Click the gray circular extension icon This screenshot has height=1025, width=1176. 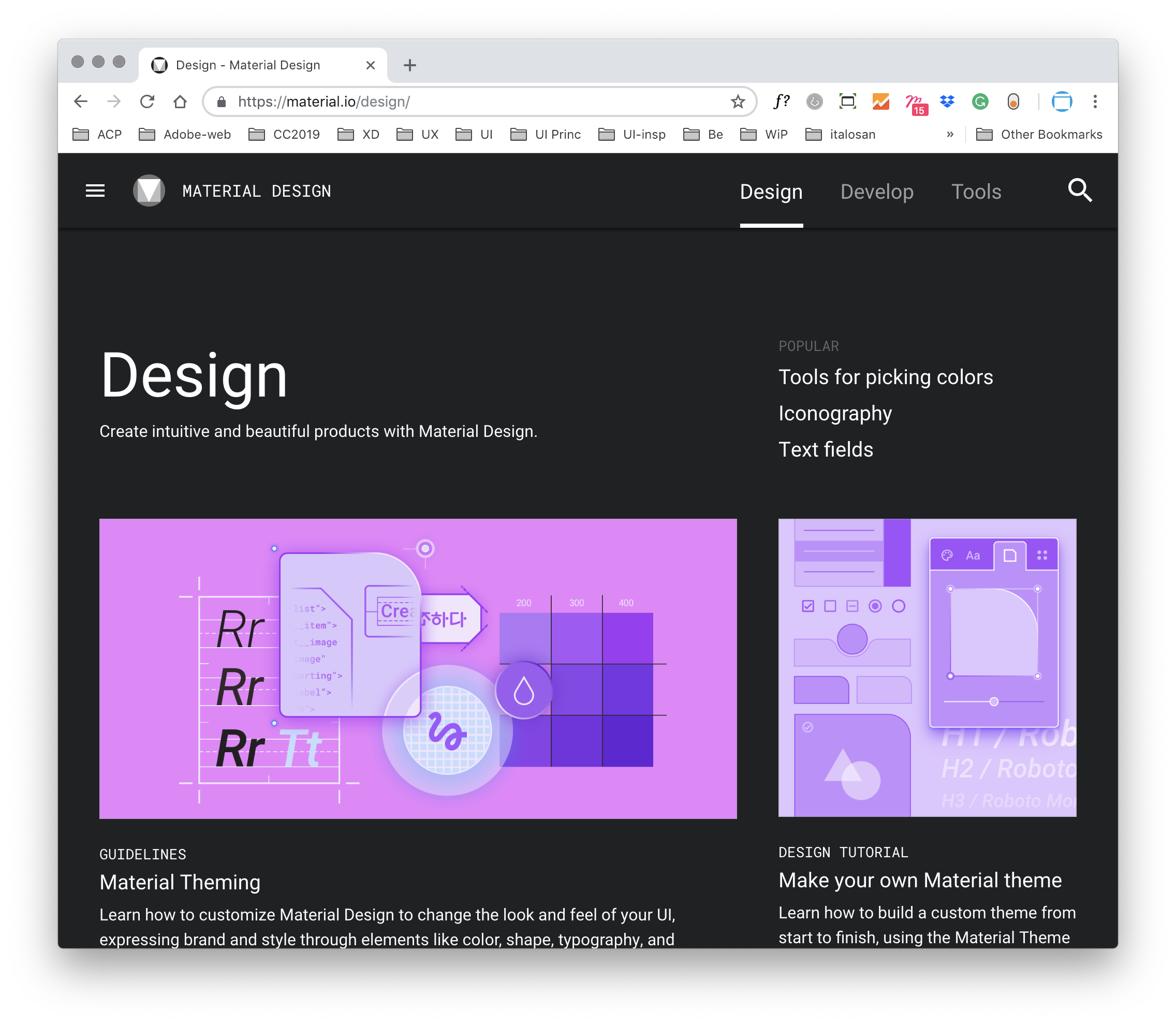click(815, 102)
